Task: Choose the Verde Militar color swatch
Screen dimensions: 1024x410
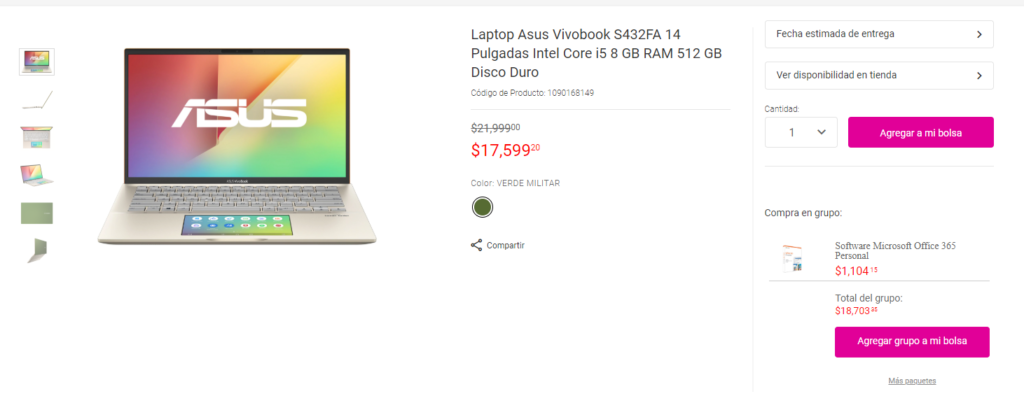Action: pyautogui.click(x=482, y=208)
